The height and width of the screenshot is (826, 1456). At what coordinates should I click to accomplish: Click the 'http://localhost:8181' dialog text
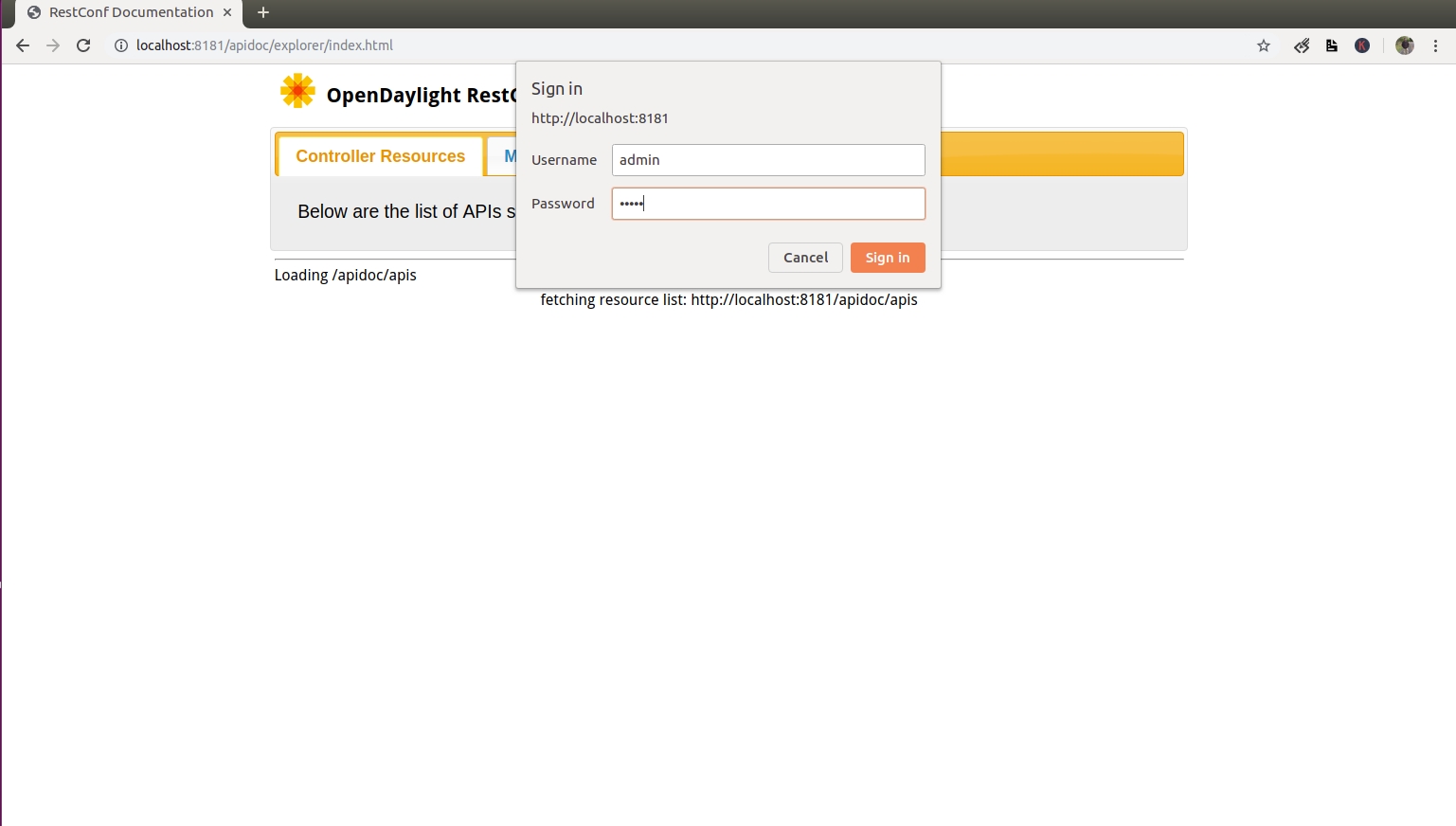[600, 118]
